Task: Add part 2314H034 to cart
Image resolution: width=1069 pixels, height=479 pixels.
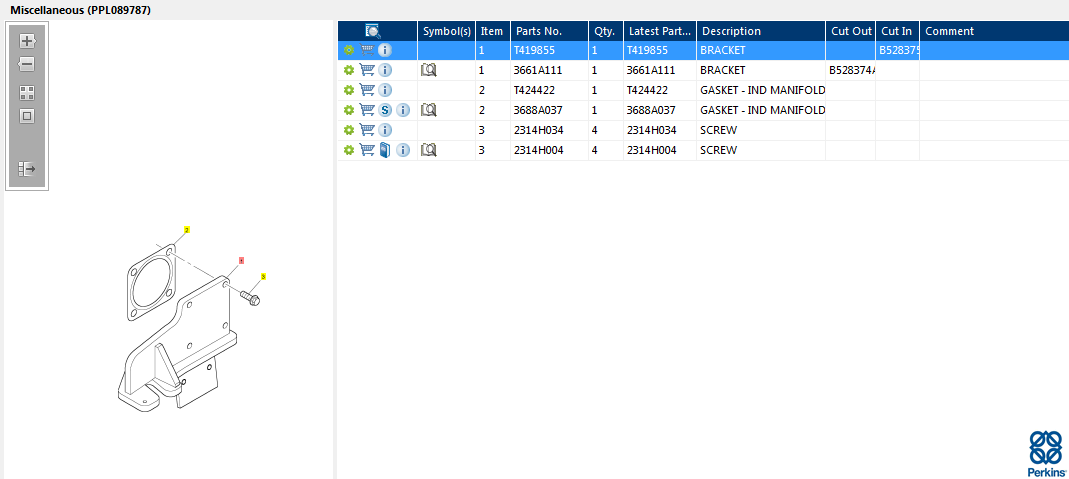Action: coord(367,129)
